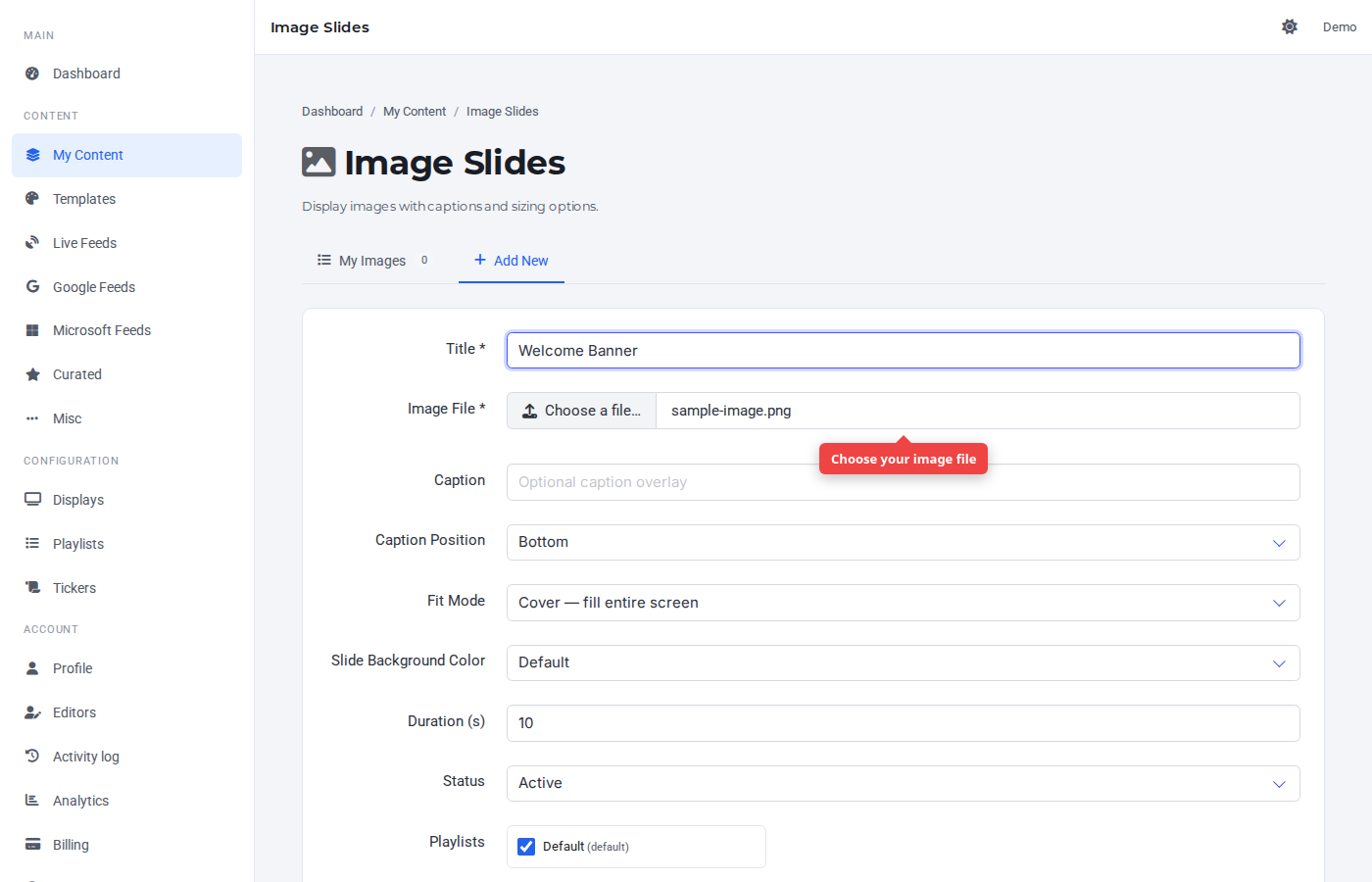1372x882 pixels.
Task: Open the Caption Position dropdown
Action: click(903, 542)
